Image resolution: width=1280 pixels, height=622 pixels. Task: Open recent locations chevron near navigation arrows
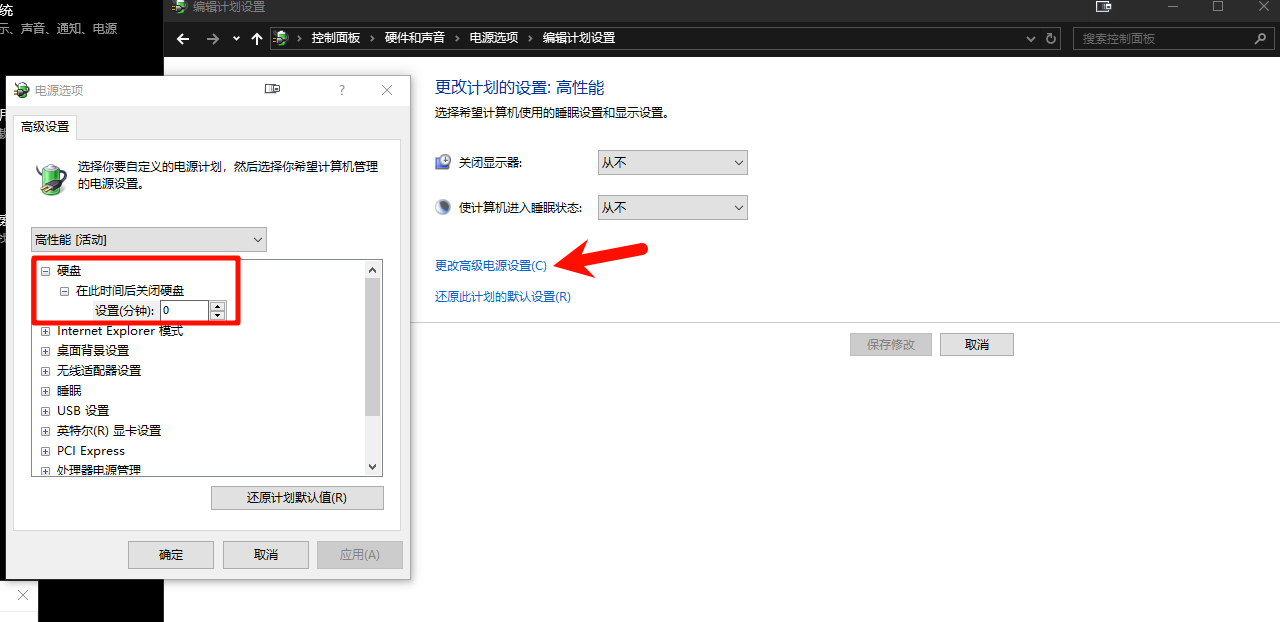click(x=236, y=38)
